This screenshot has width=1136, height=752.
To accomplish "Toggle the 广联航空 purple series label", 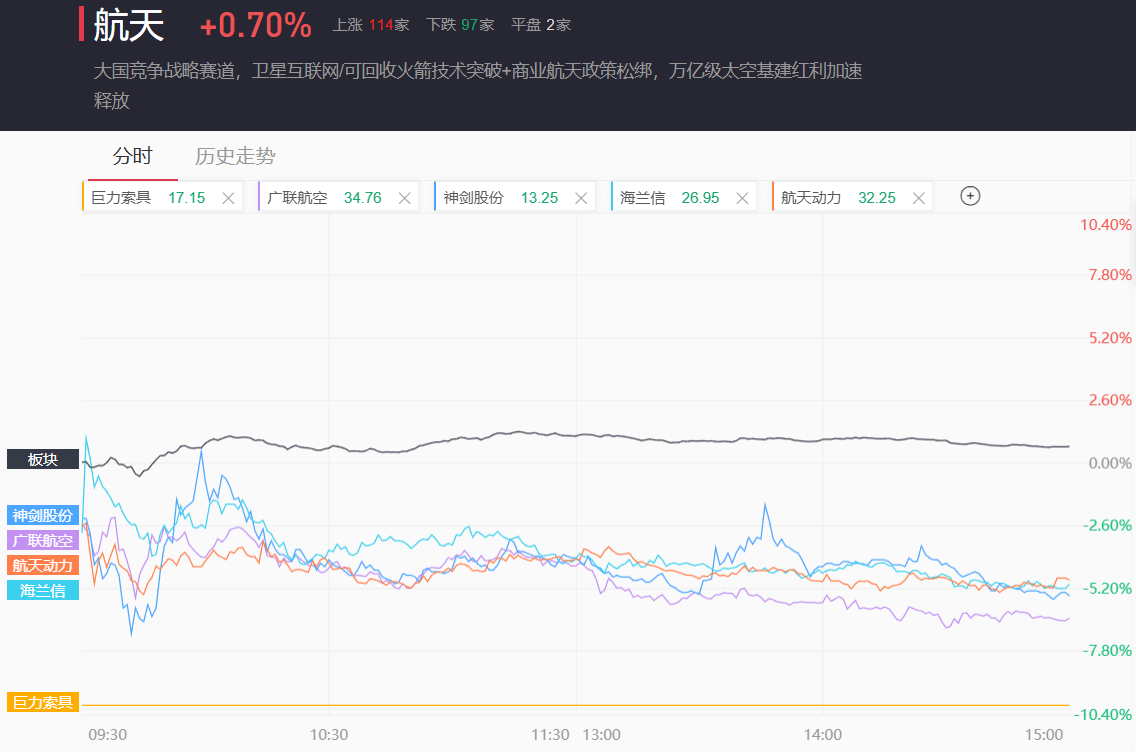I will (42, 540).
